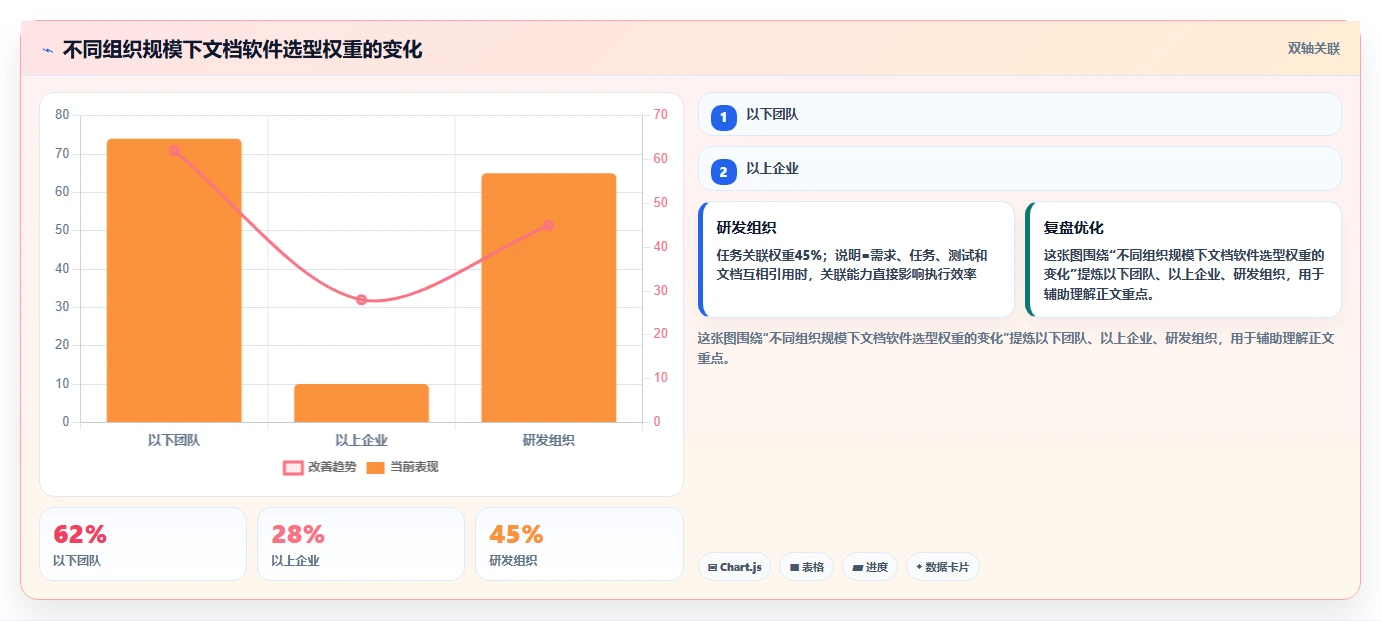The height and width of the screenshot is (621, 1381).
Task: Toggle the 改善趋势 legend swatch
Action: (x=293, y=467)
